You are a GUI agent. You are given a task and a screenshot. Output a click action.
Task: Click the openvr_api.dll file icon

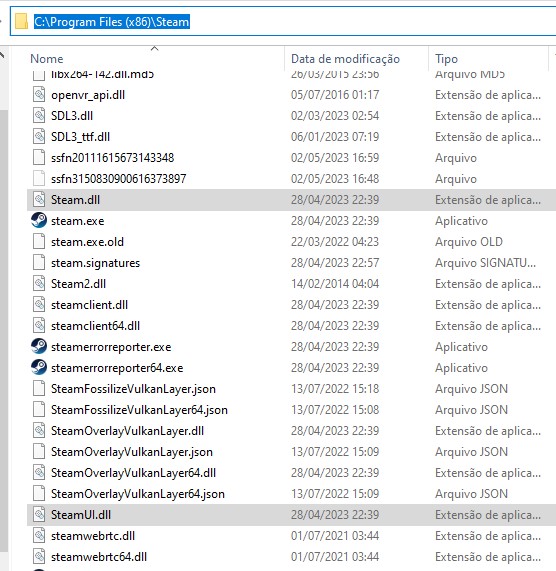[x=39, y=95]
